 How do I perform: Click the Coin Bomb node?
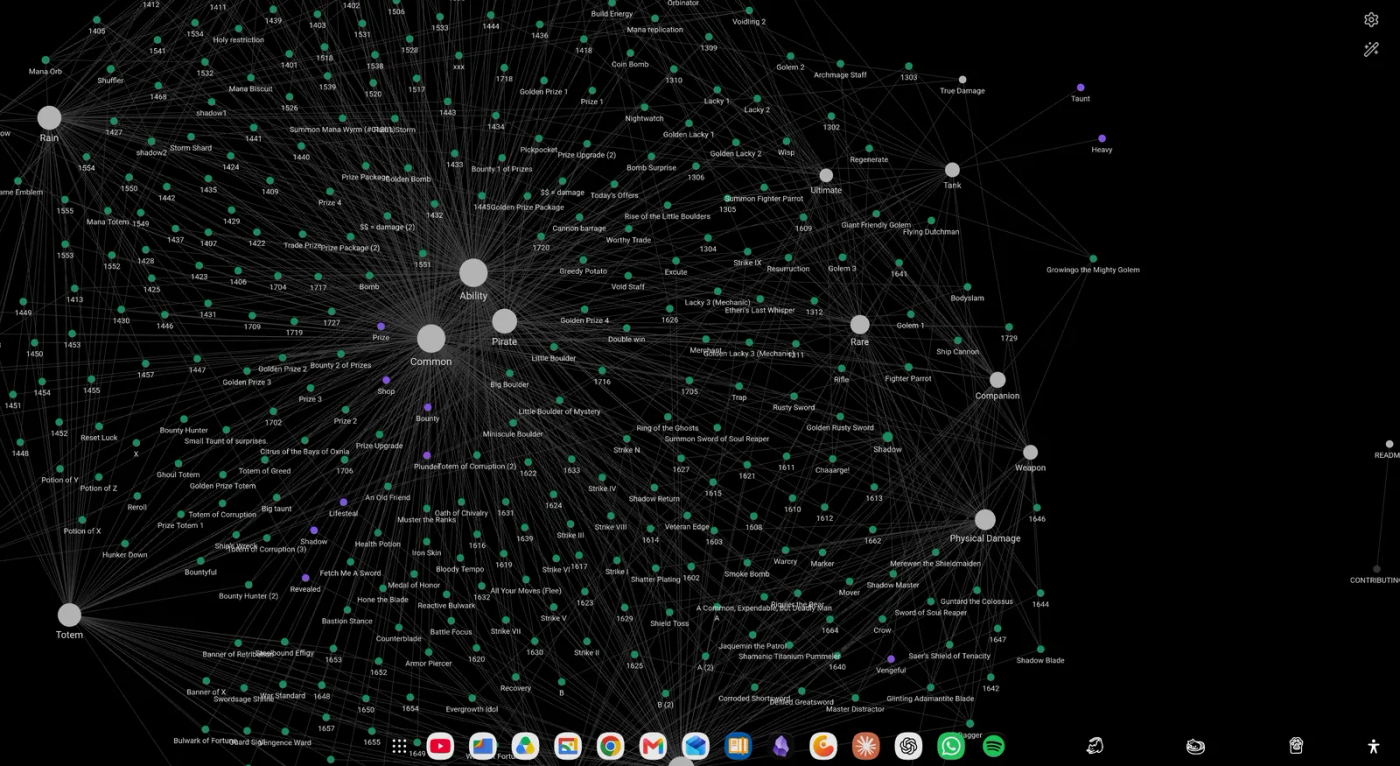pyautogui.click(x=630, y=53)
